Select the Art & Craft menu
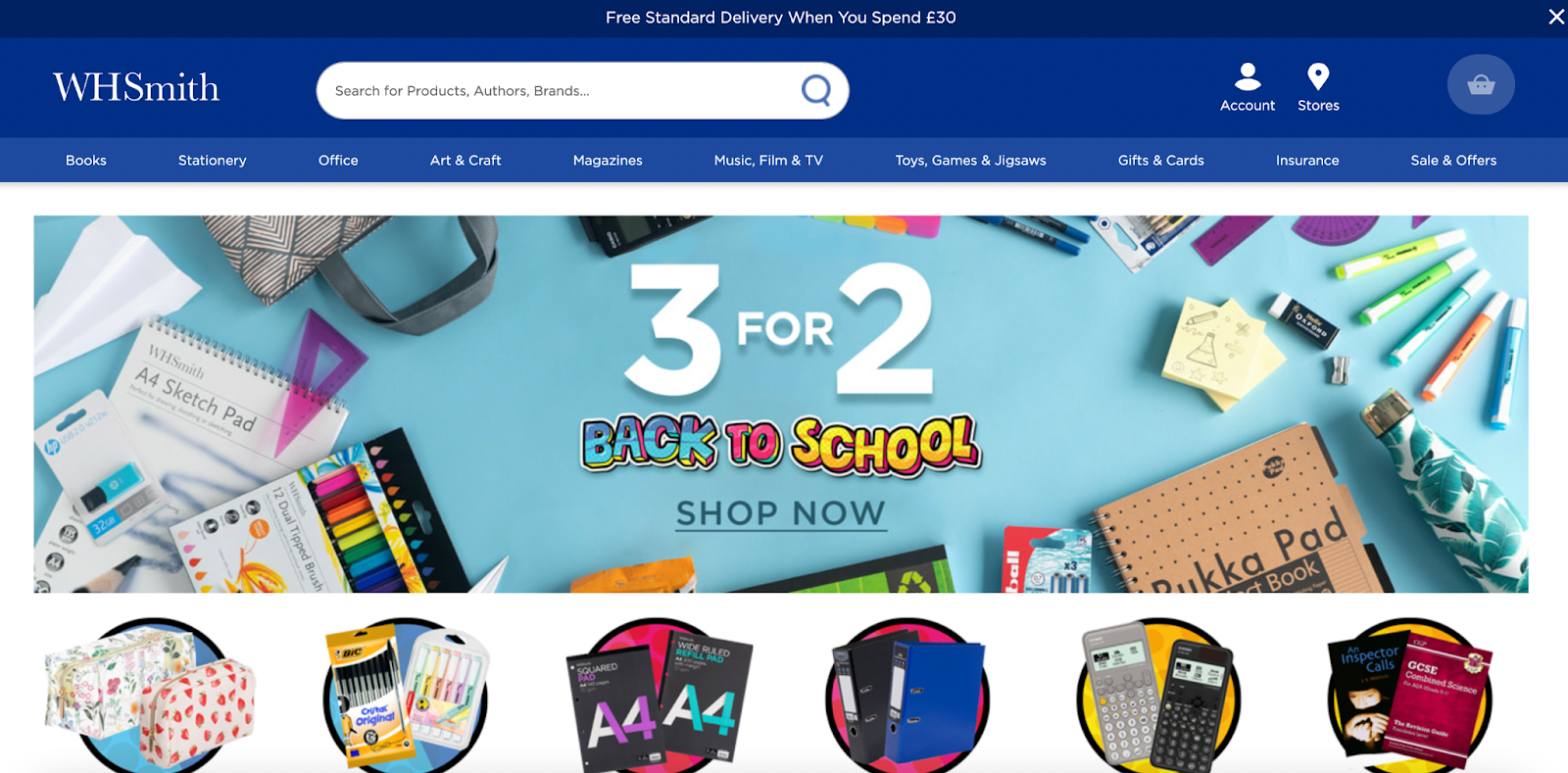 [x=465, y=160]
